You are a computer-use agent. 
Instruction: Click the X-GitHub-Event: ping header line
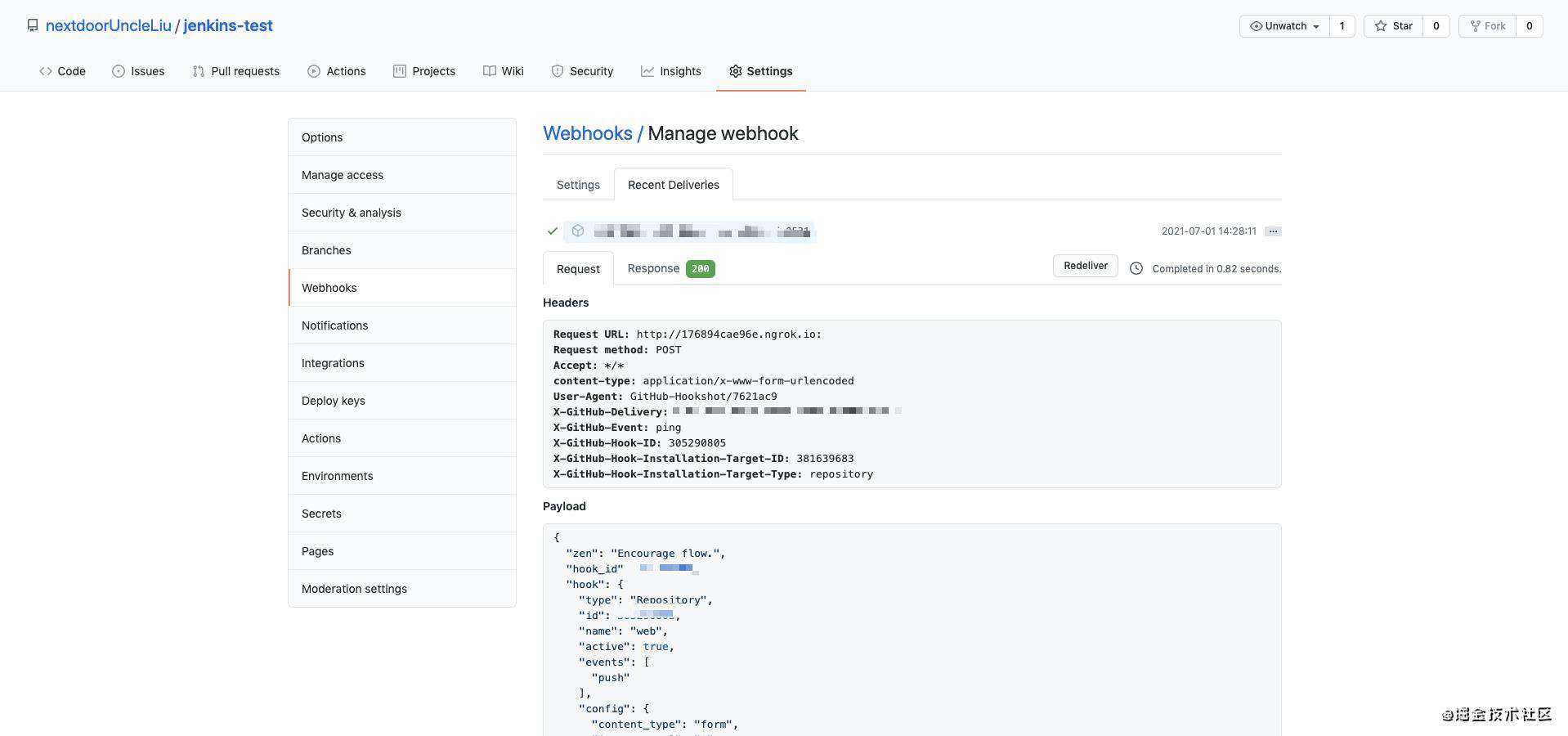pyautogui.click(x=617, y=427)
